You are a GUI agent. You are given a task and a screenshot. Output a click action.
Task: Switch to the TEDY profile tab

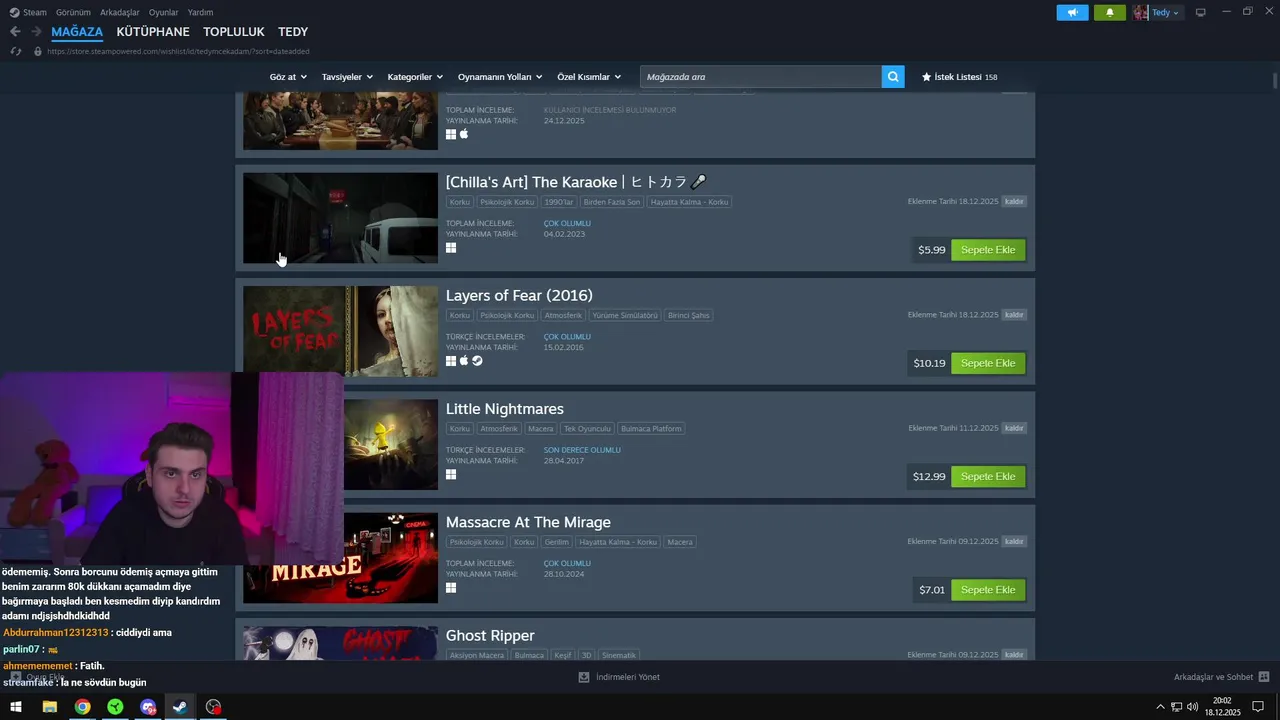[293, 32]
